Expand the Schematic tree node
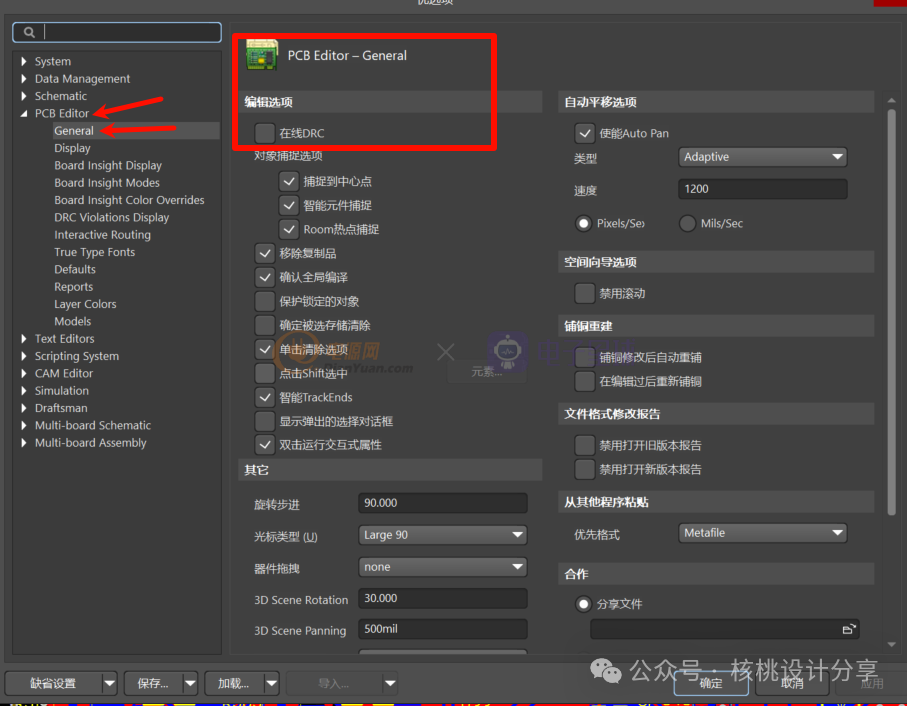 point(23,96)
